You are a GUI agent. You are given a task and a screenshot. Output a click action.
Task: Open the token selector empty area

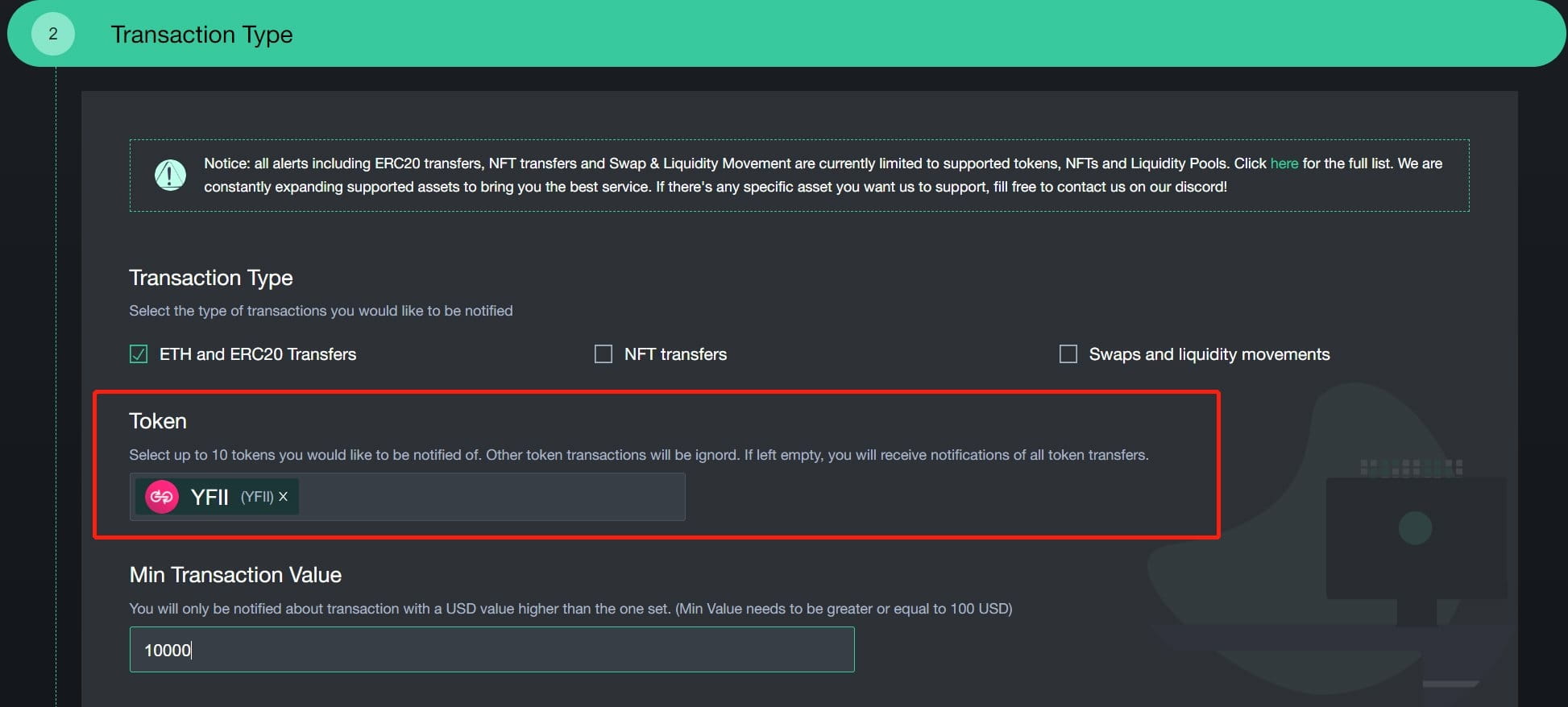pyautogui.click(x=492, y=497)
